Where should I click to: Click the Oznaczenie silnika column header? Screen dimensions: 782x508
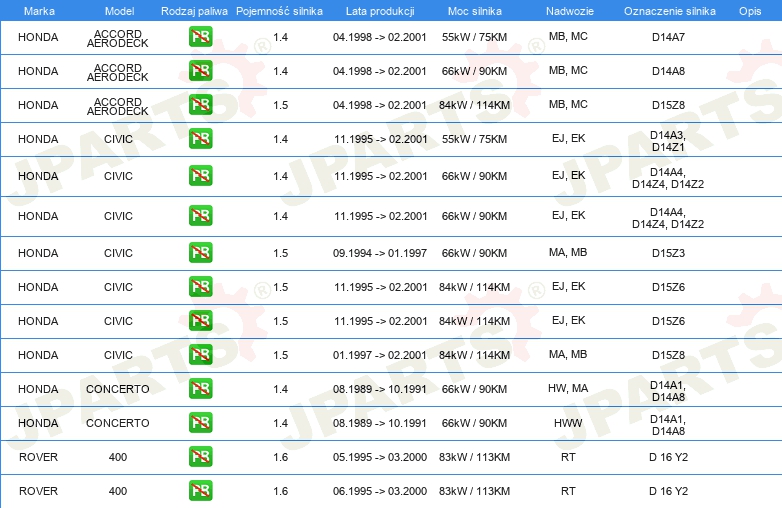tap(669, 11)
